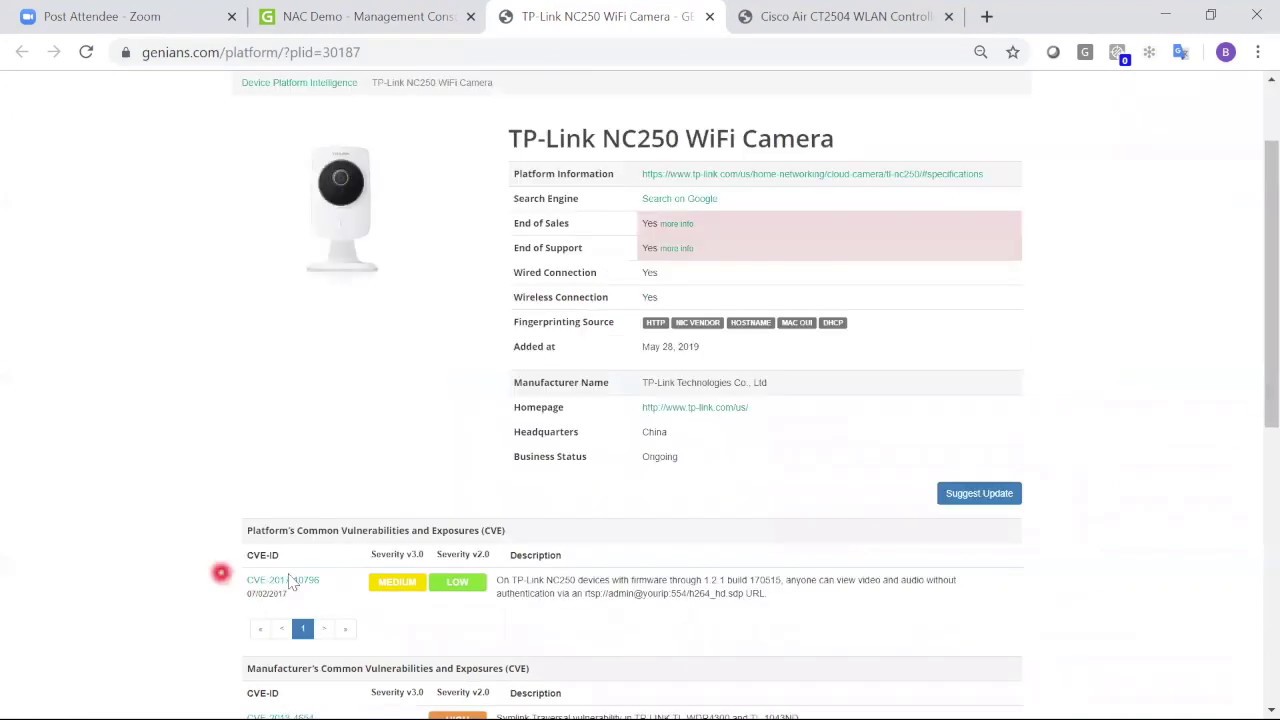Open the purple B profile avatar
Screen dimensions: 1280x720
click(1225, 52)
